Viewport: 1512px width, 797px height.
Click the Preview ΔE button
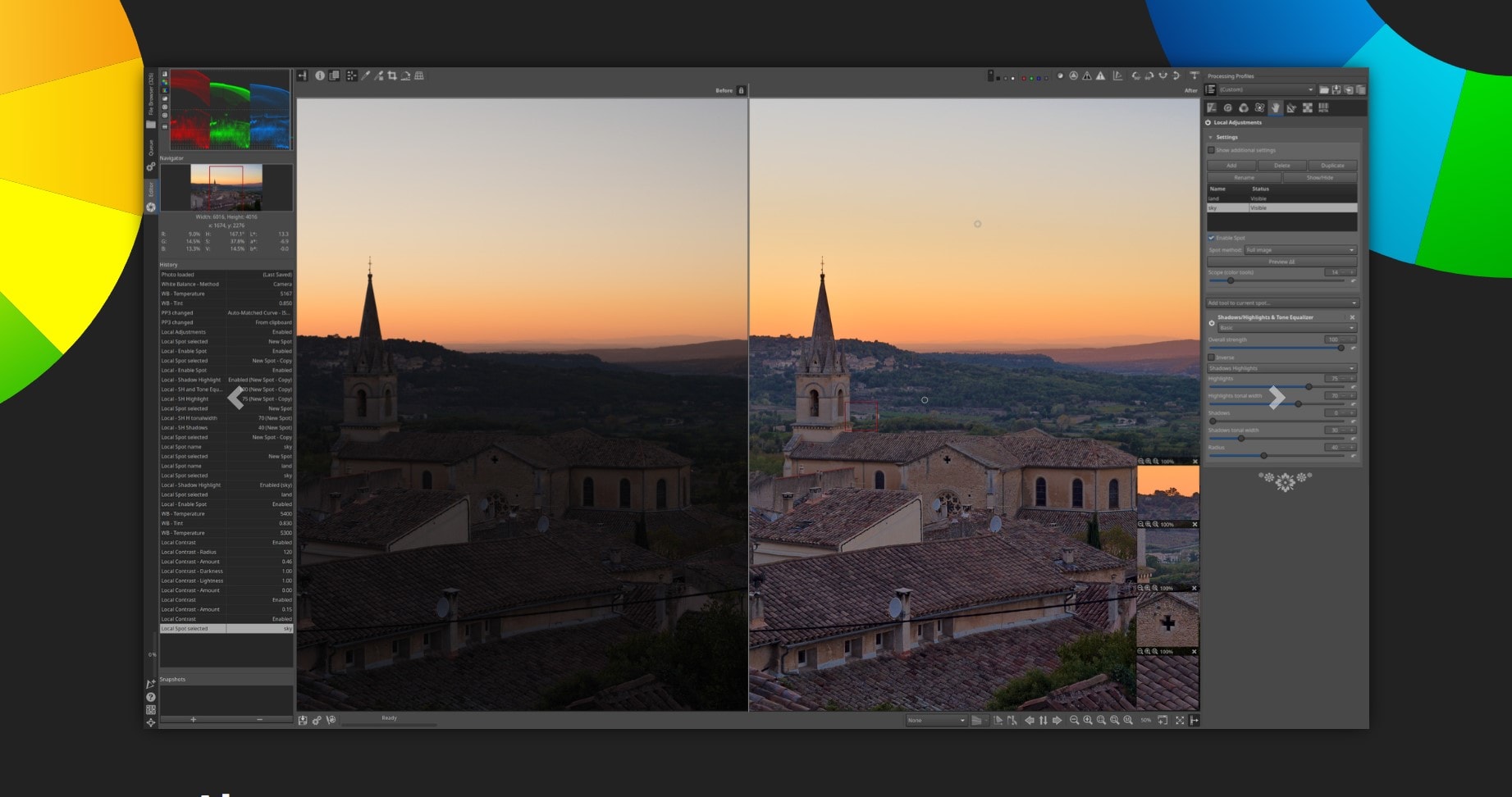1280,261
